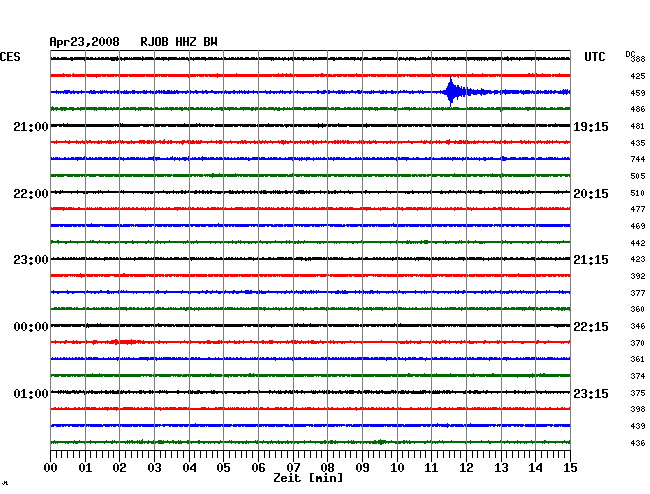
Task: Click the DC offset value "374"
Action: click(638, 376)
